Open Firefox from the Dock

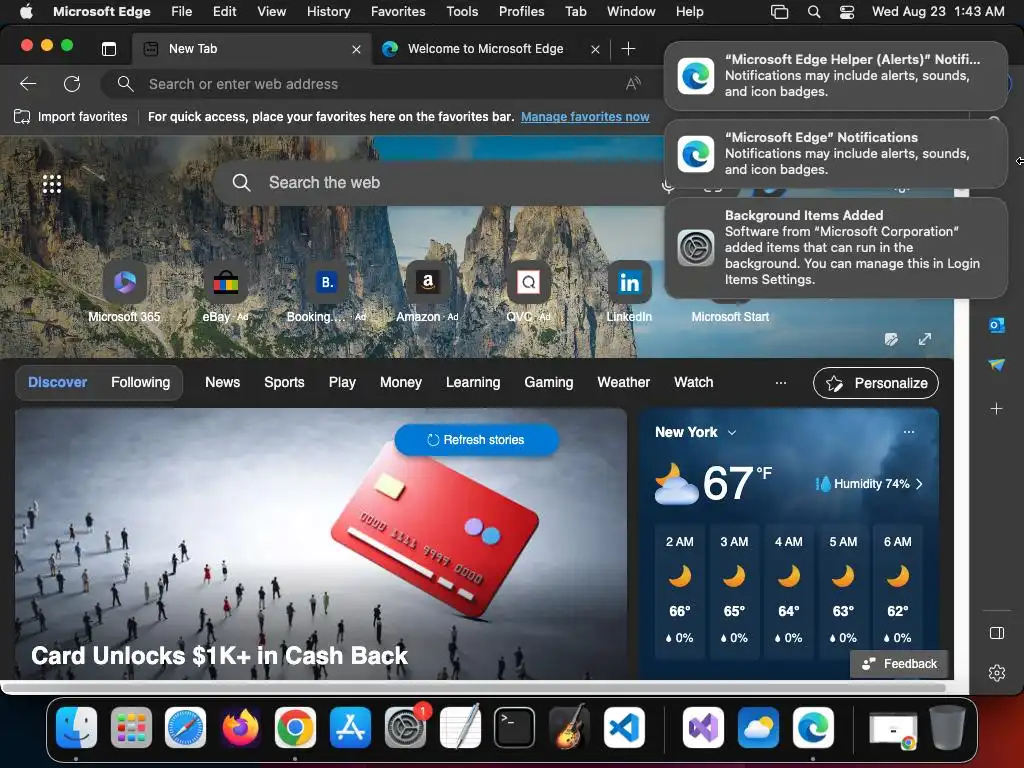[x=240, y=727]
